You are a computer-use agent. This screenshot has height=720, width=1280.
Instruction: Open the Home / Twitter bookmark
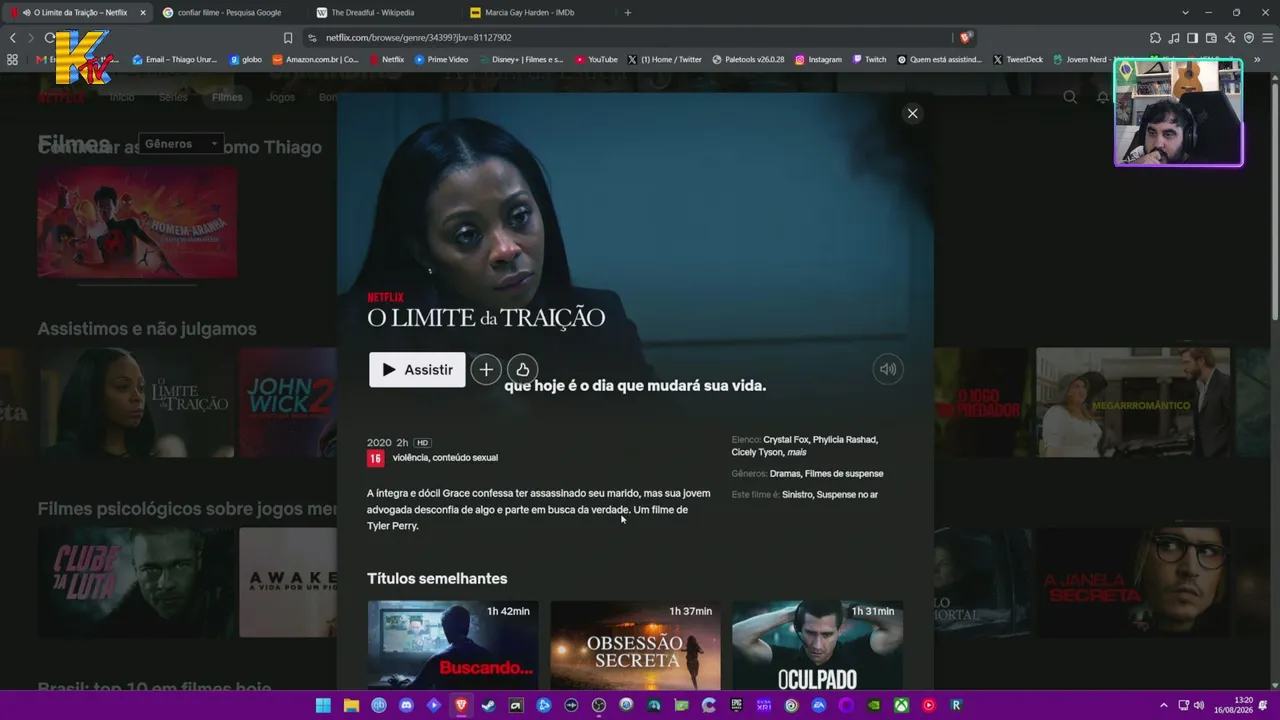point(665,59)
